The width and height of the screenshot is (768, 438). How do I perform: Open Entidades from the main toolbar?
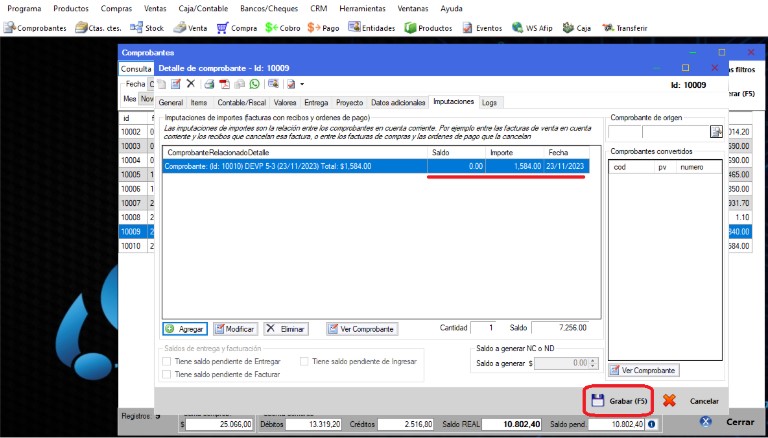tap(372, 28)
